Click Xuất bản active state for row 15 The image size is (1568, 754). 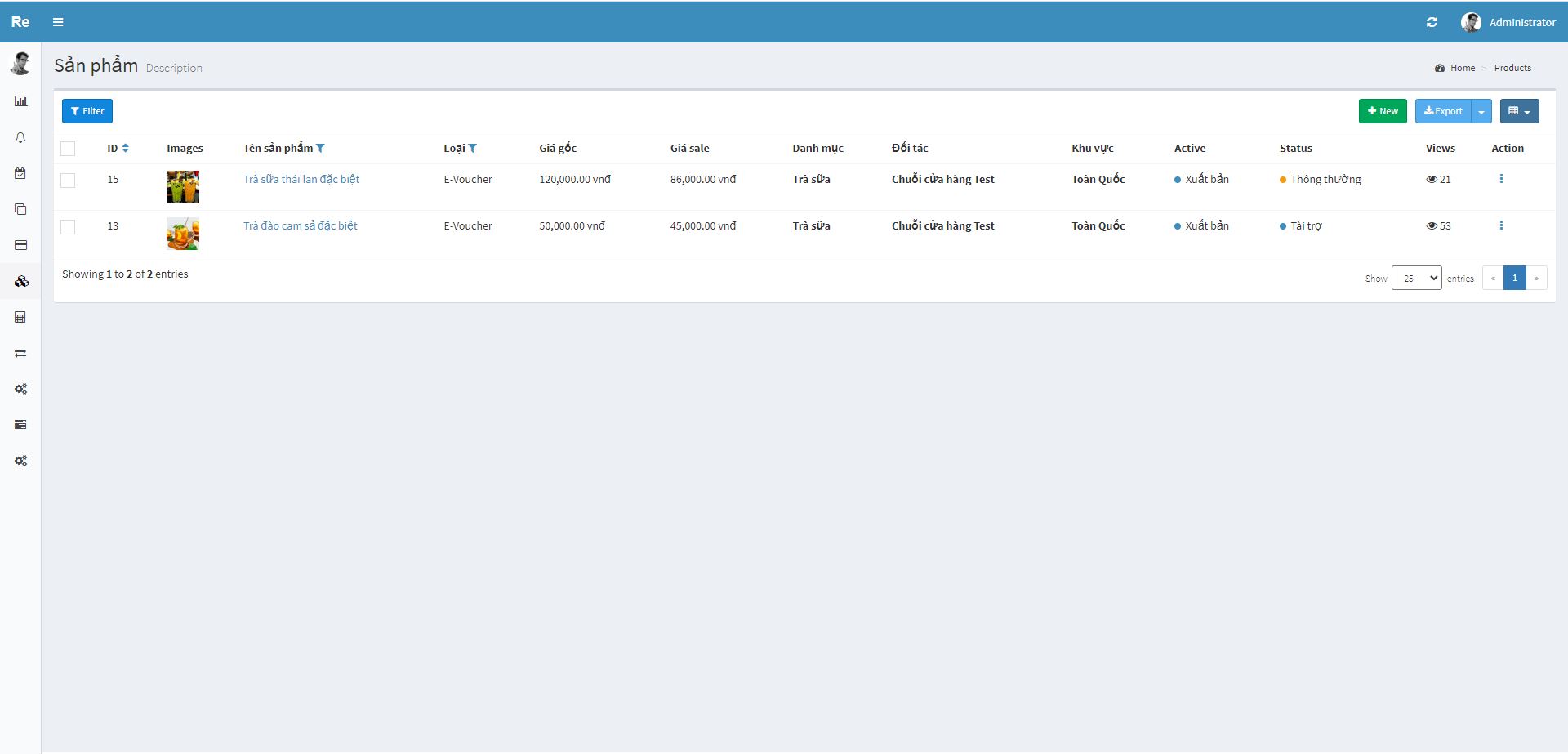1201,179
